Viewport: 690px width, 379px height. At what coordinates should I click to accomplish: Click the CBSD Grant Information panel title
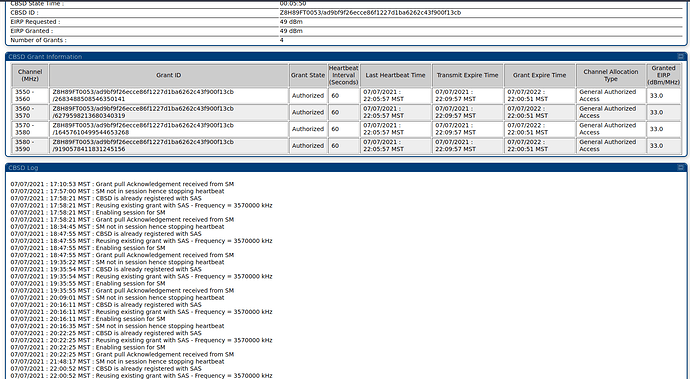45,57
